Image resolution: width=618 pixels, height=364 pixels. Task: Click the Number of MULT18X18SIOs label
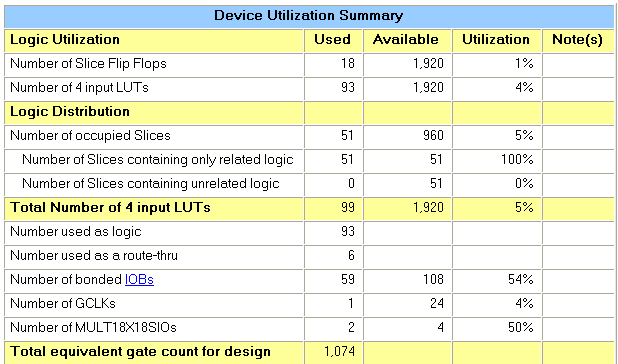[93, 328]
